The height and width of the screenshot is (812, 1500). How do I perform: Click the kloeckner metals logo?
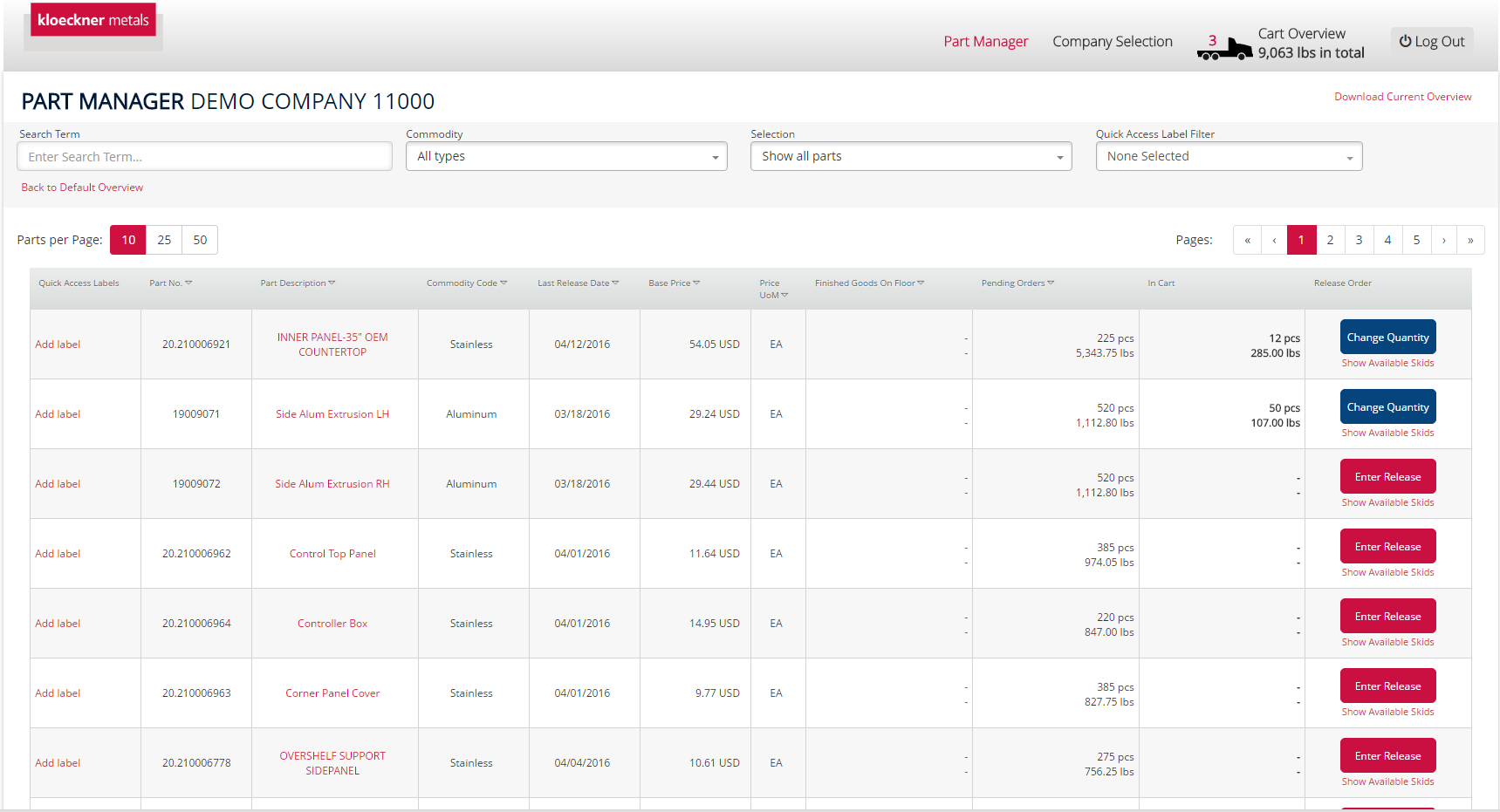[x=93, y=20]
